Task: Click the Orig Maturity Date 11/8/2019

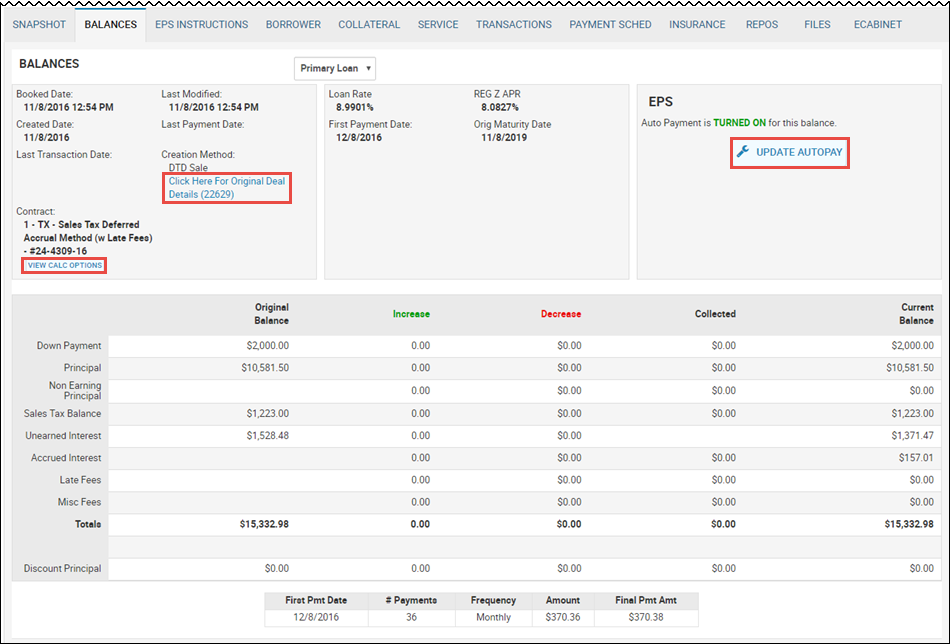Action: [x=504, y=138]
